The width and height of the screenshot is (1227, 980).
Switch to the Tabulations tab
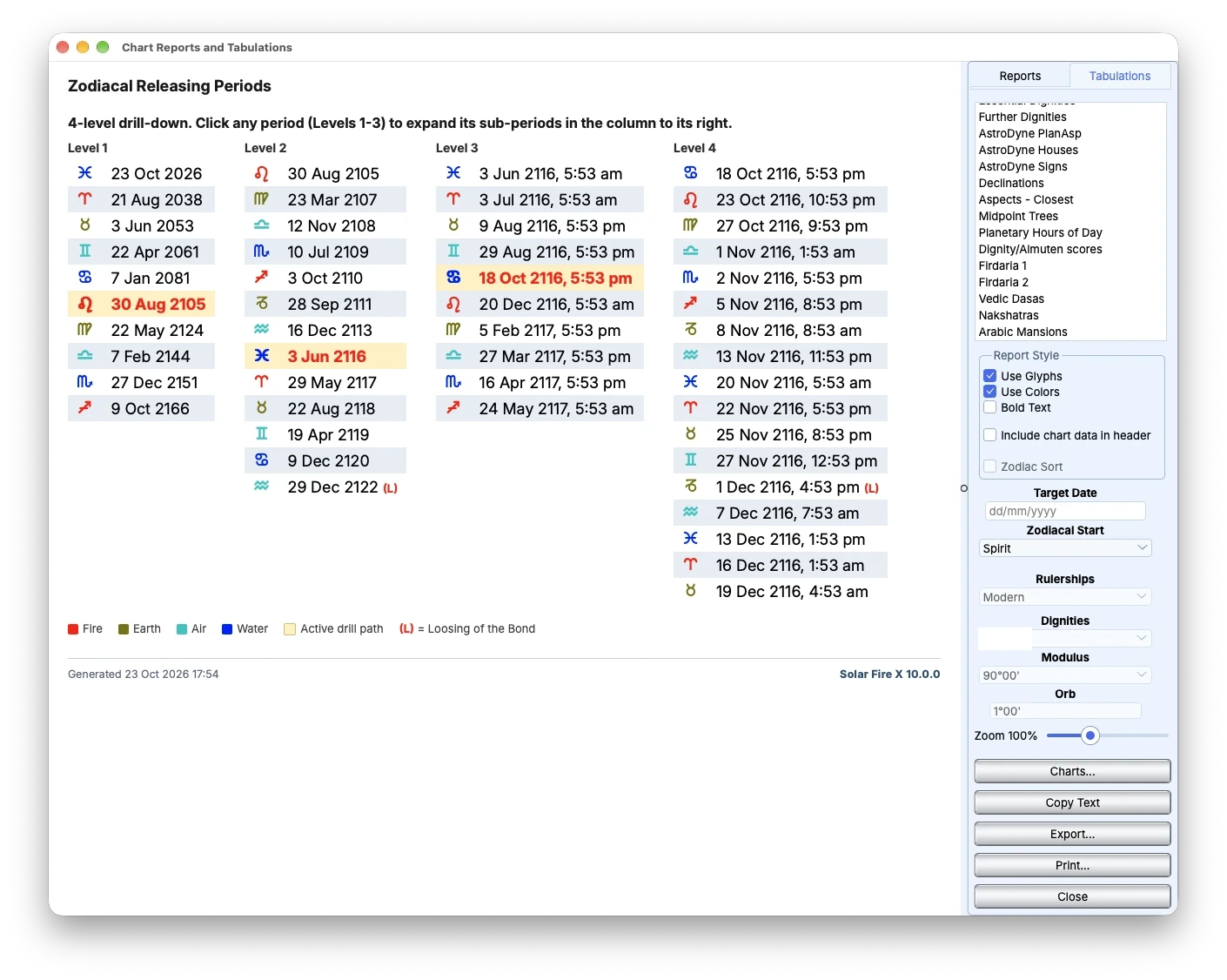coord(1120,76)
